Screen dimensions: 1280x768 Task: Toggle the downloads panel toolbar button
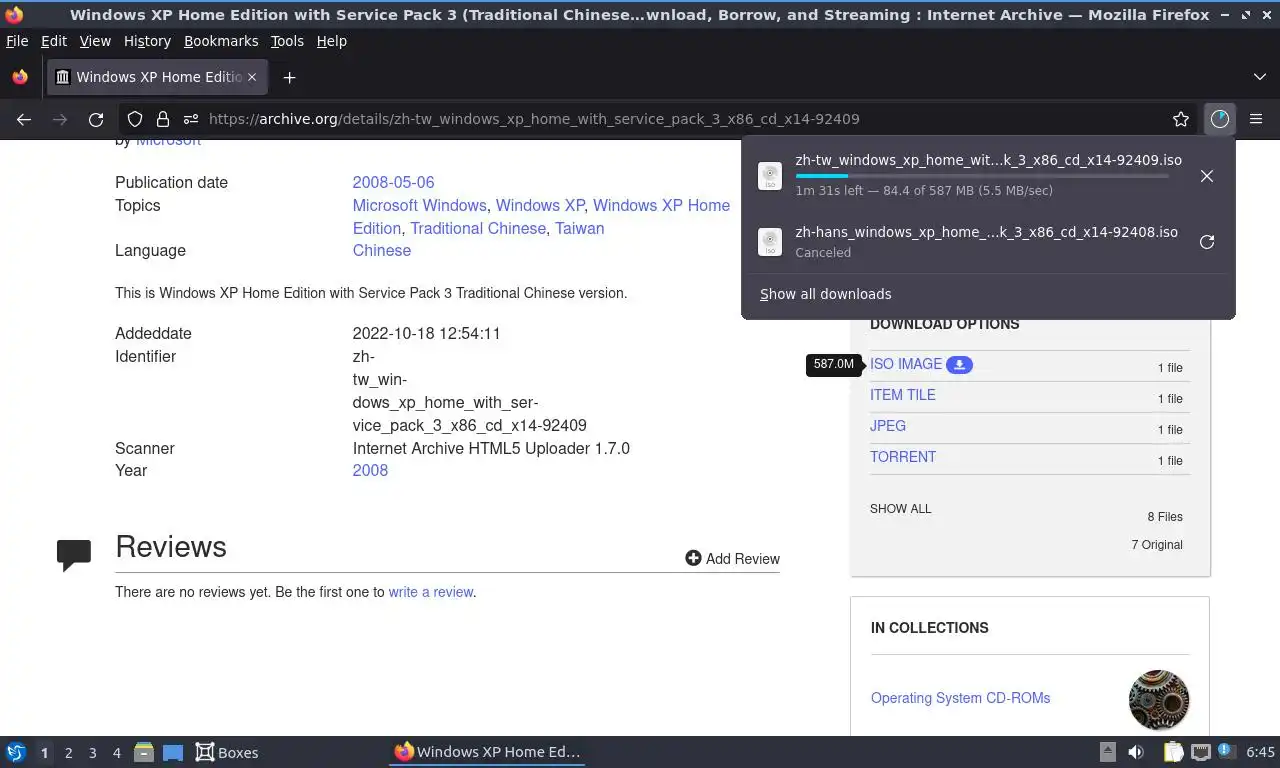pyautogui.click(x=1219, y=119)
